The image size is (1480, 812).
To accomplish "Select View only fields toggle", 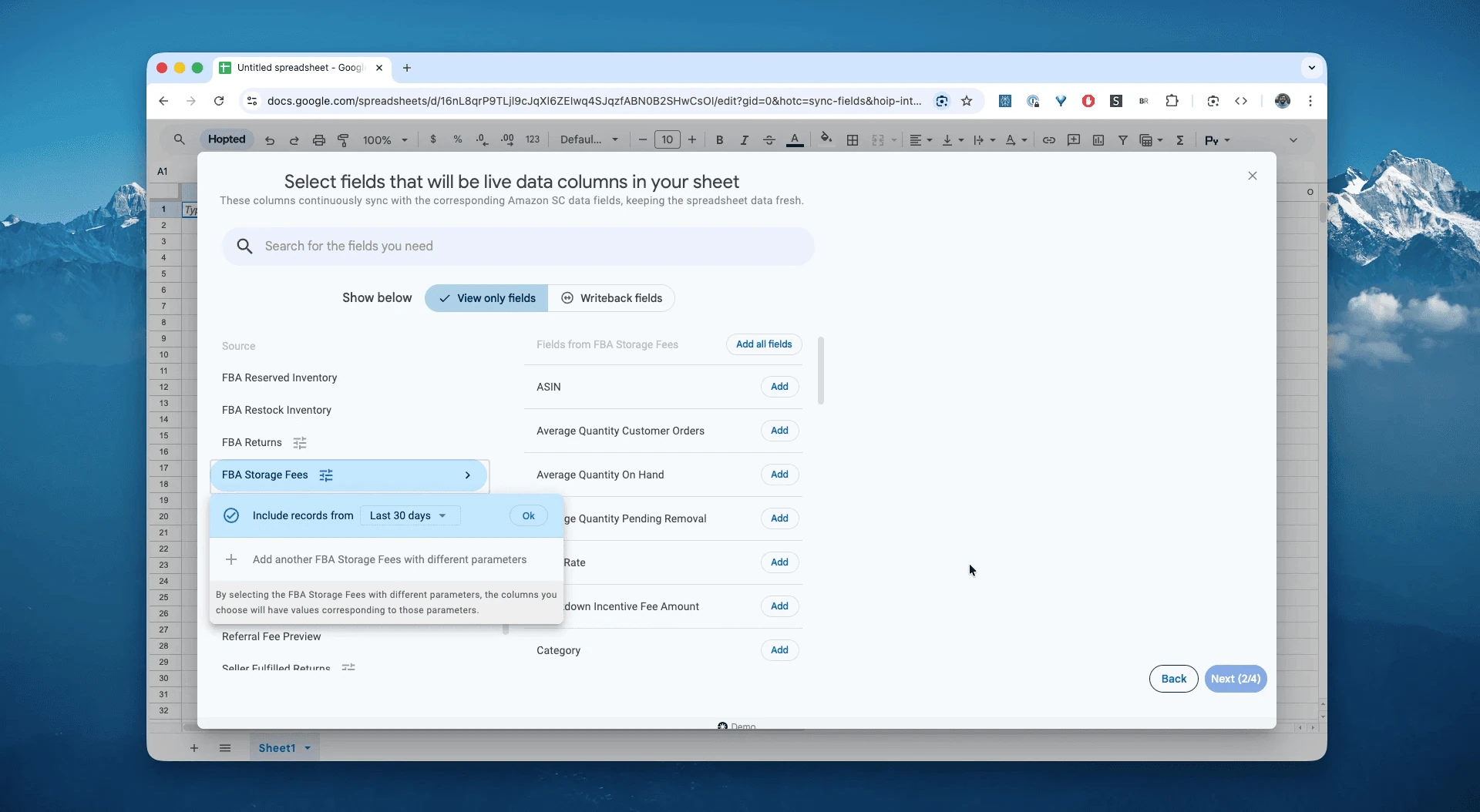I will point(486,298).
